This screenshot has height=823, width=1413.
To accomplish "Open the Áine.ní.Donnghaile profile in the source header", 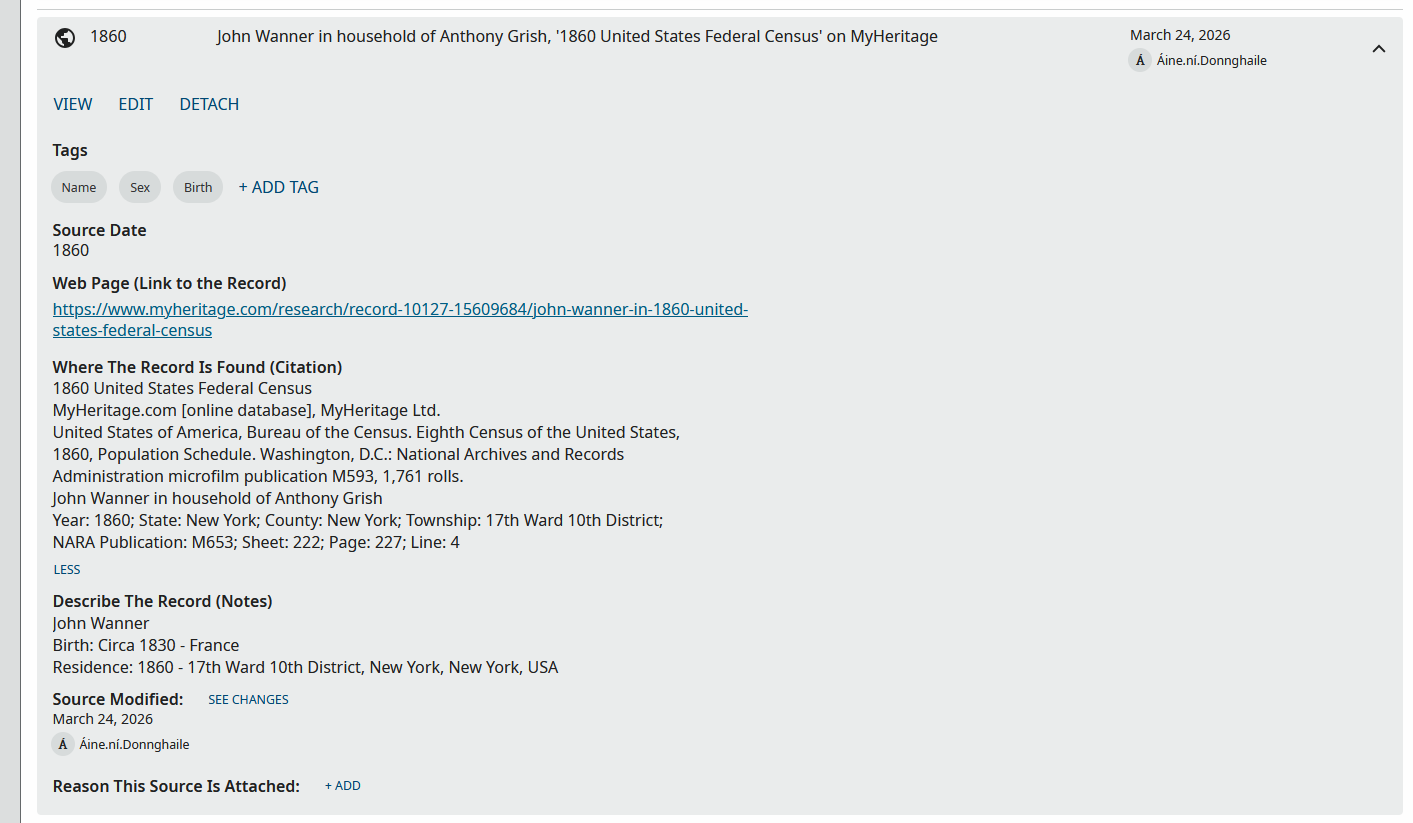I will pyautogui.click(x=1212, y=60).
